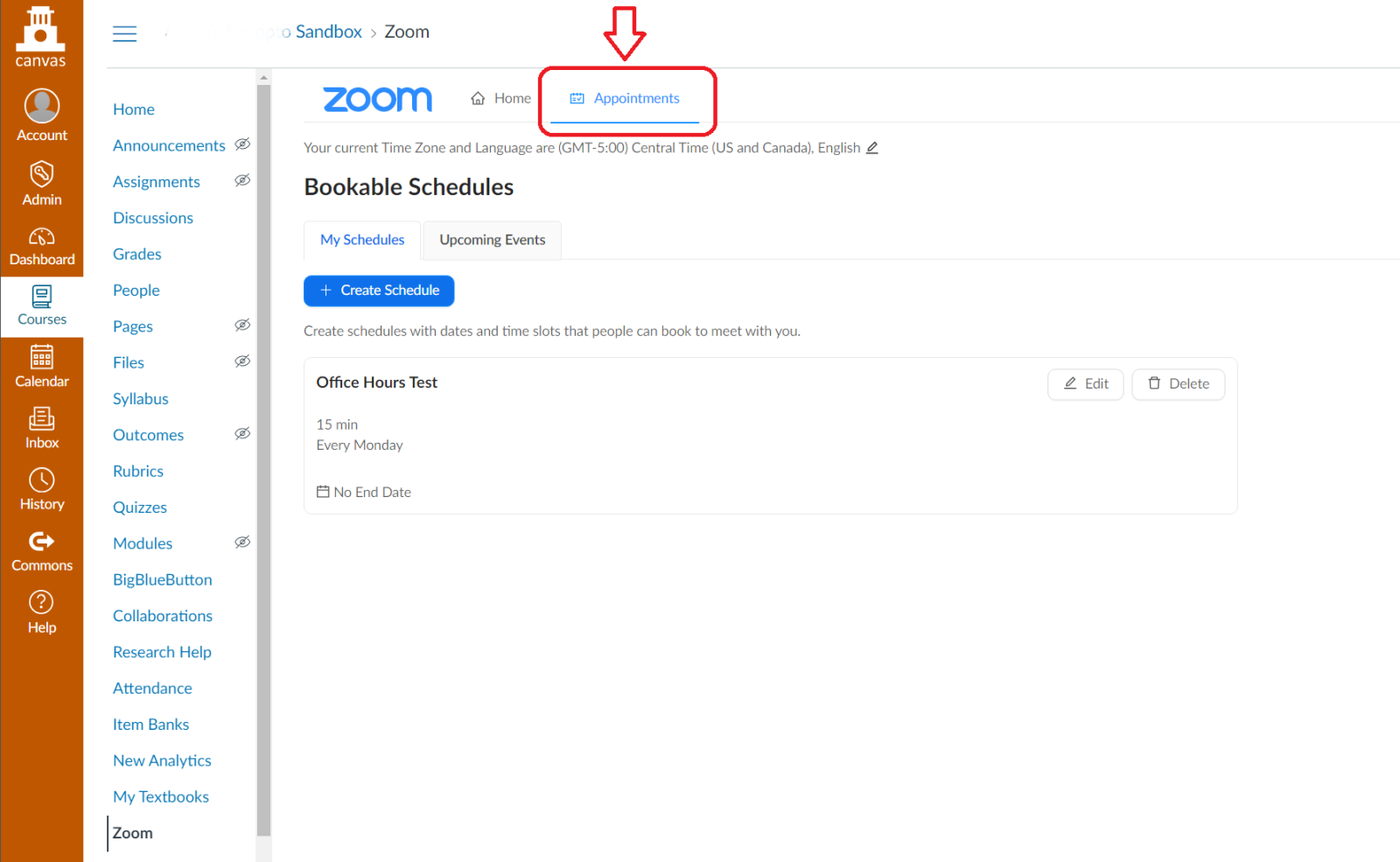1400x862 pixels.
Task: Collapse the course navigation hamburger menu
Action: (x=125, y=33)
